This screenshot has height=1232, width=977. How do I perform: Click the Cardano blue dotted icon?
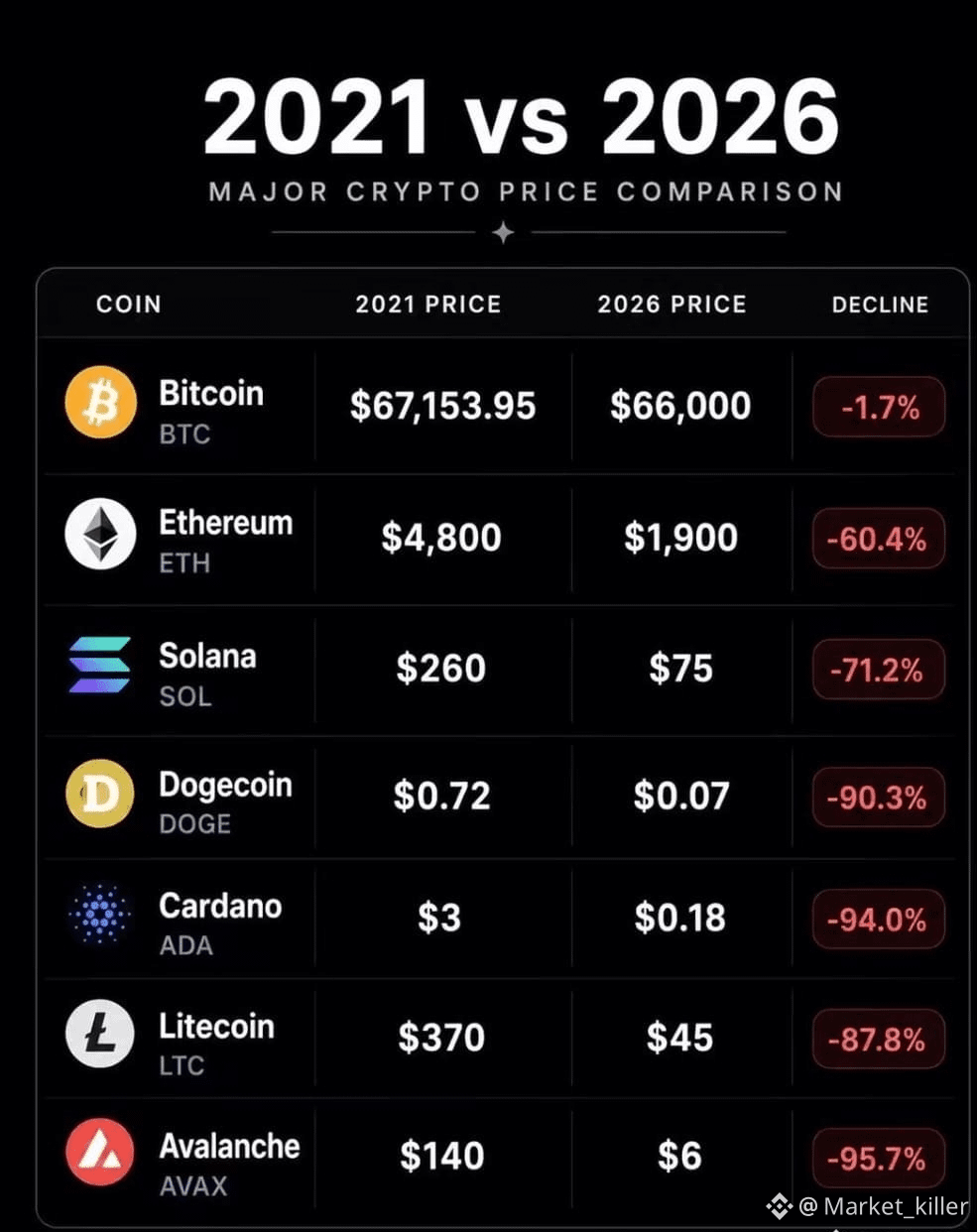99,914
